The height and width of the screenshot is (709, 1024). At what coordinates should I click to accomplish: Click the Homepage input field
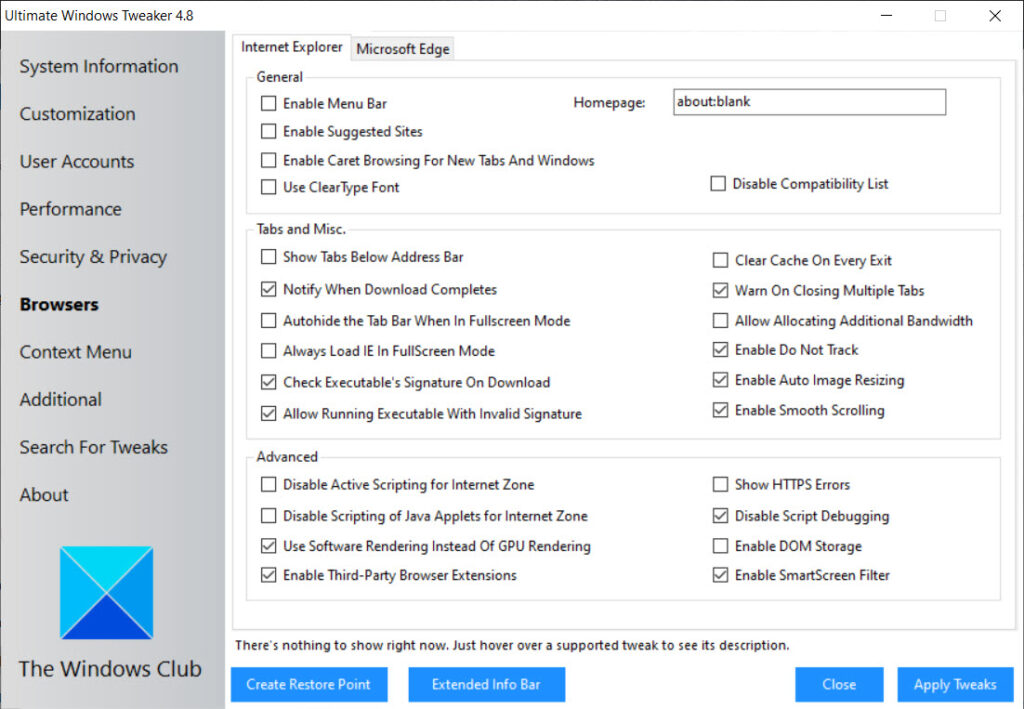tap(809, 102)
